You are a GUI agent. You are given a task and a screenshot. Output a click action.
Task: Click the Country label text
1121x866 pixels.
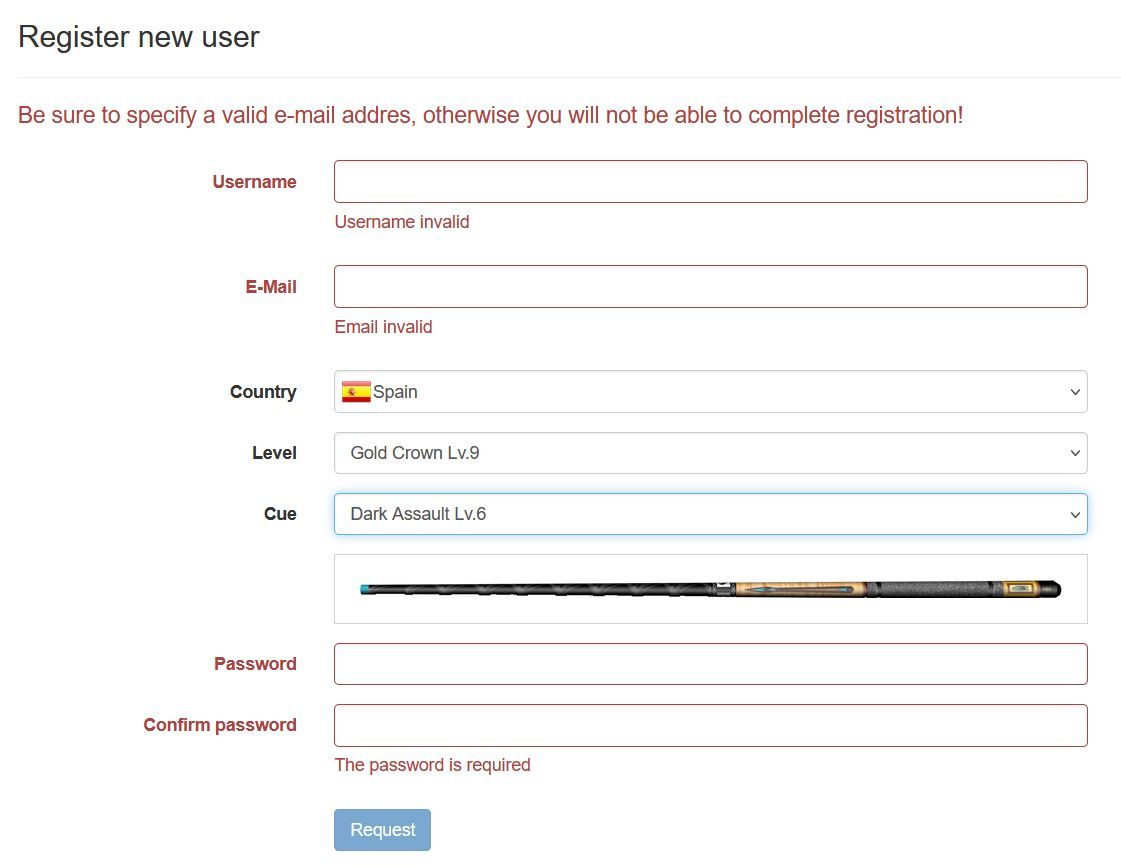(263, 392)
